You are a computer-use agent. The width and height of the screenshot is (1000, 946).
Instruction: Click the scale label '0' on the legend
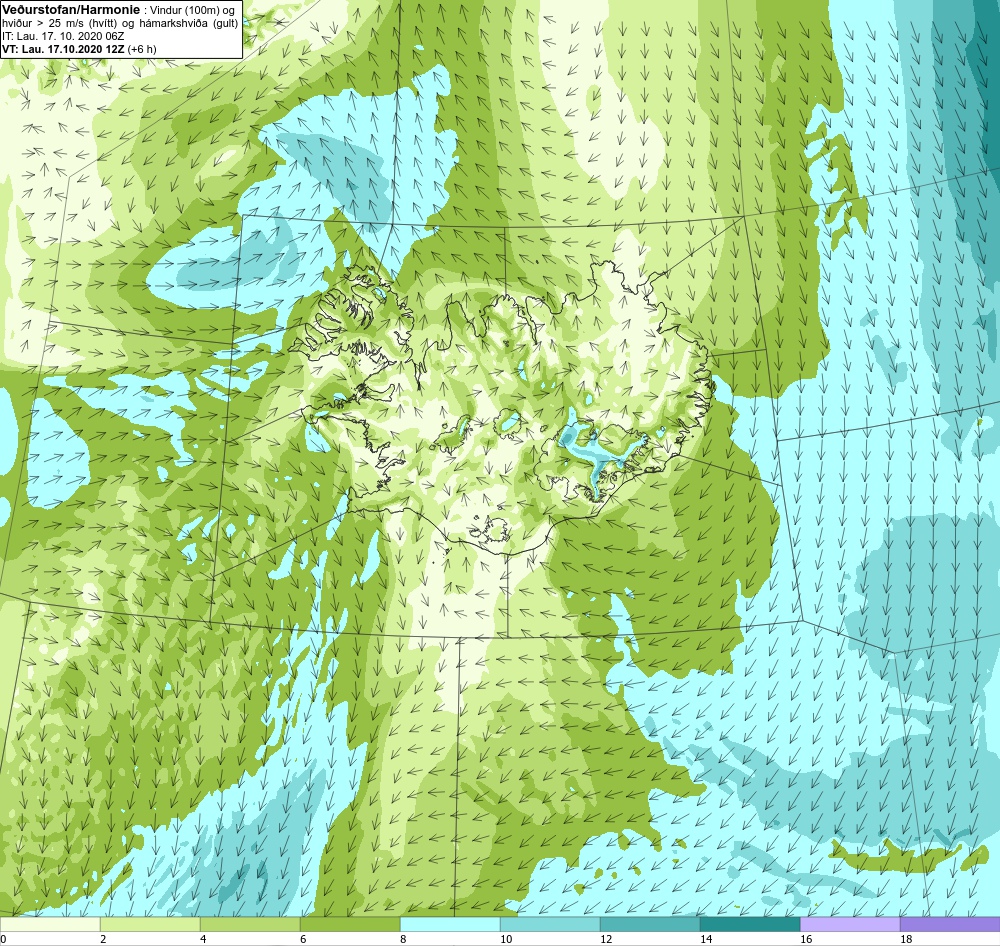tap(3, 939)
